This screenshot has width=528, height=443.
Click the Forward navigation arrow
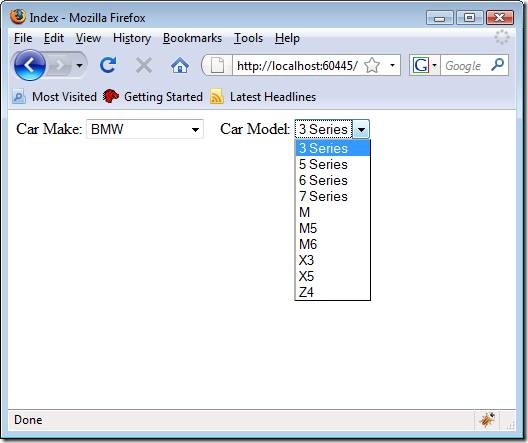click(60, 65)
